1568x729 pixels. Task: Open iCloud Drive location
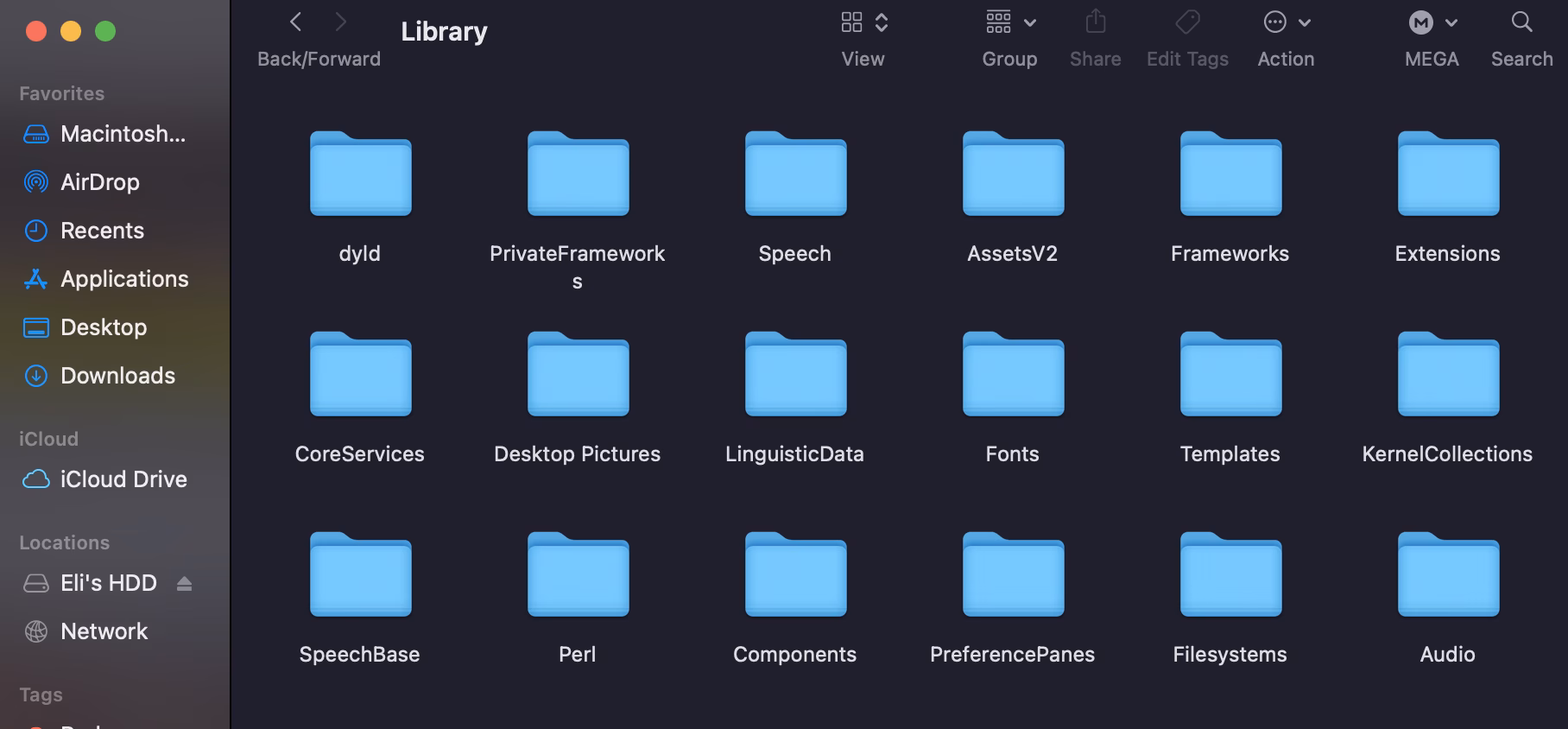pyautogui.click(x=123, y=479)
